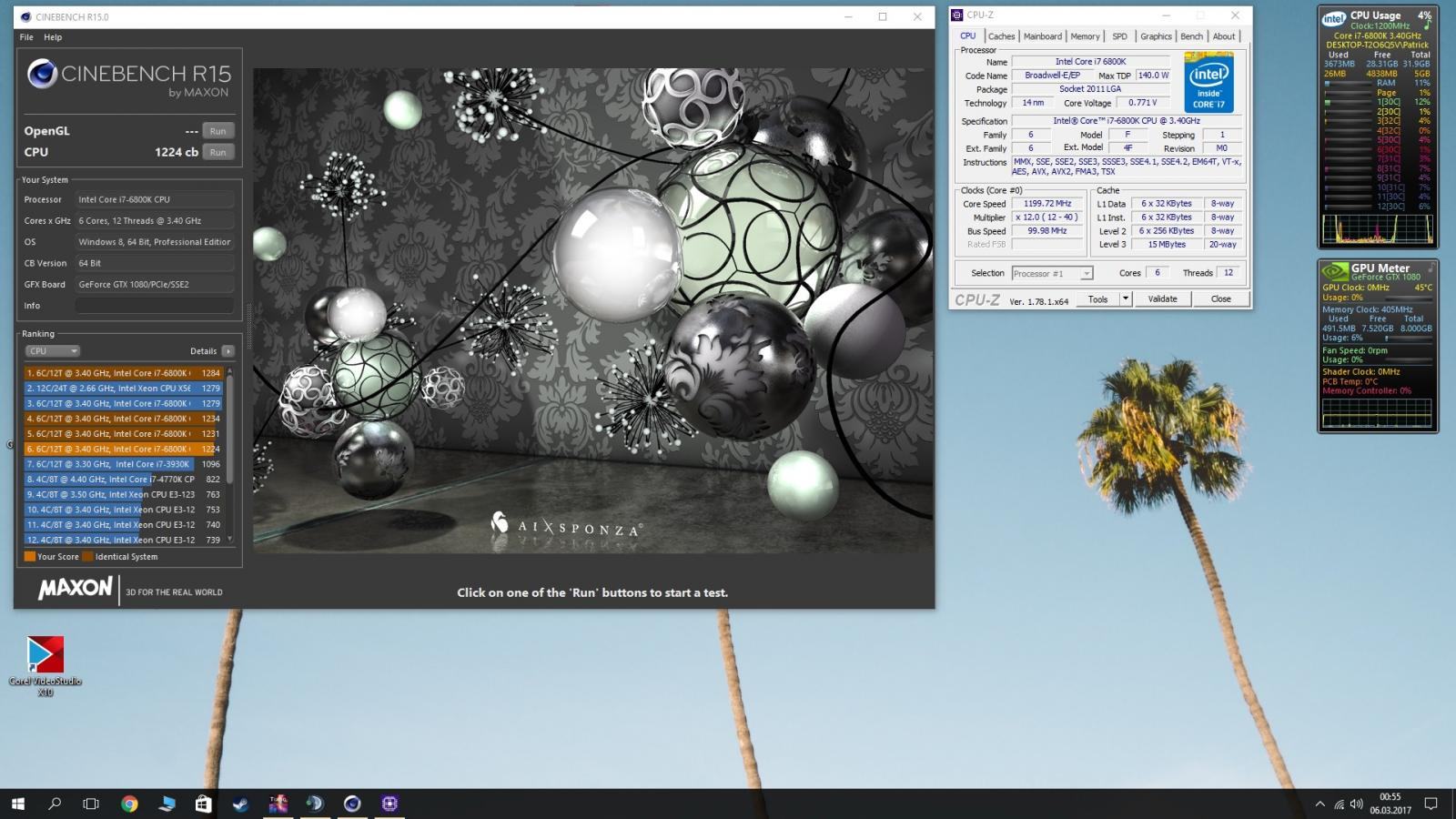1456x819 pixels.
Task: Click the NVIDIA logo in GPU Meter gadget
Action: (x=1335, y=271)
